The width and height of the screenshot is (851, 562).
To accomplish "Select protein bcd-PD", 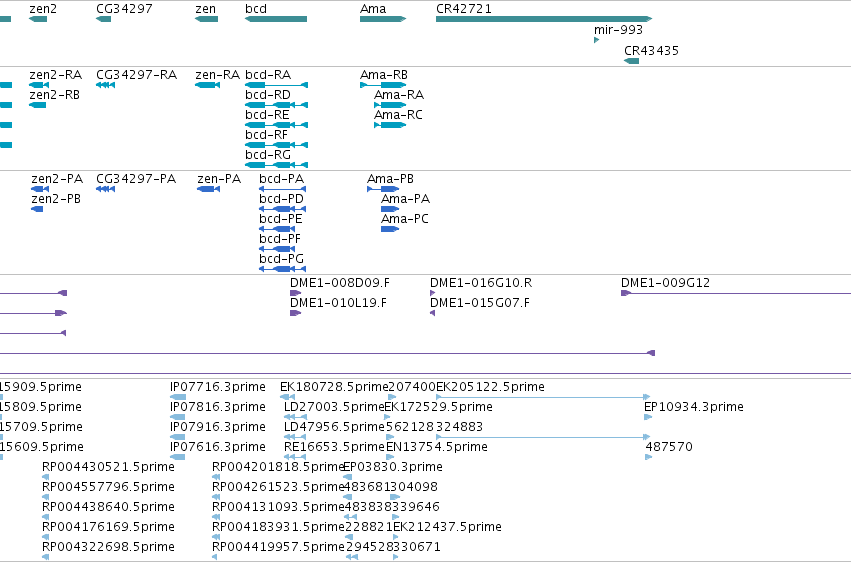I will [x=282, y=209].
